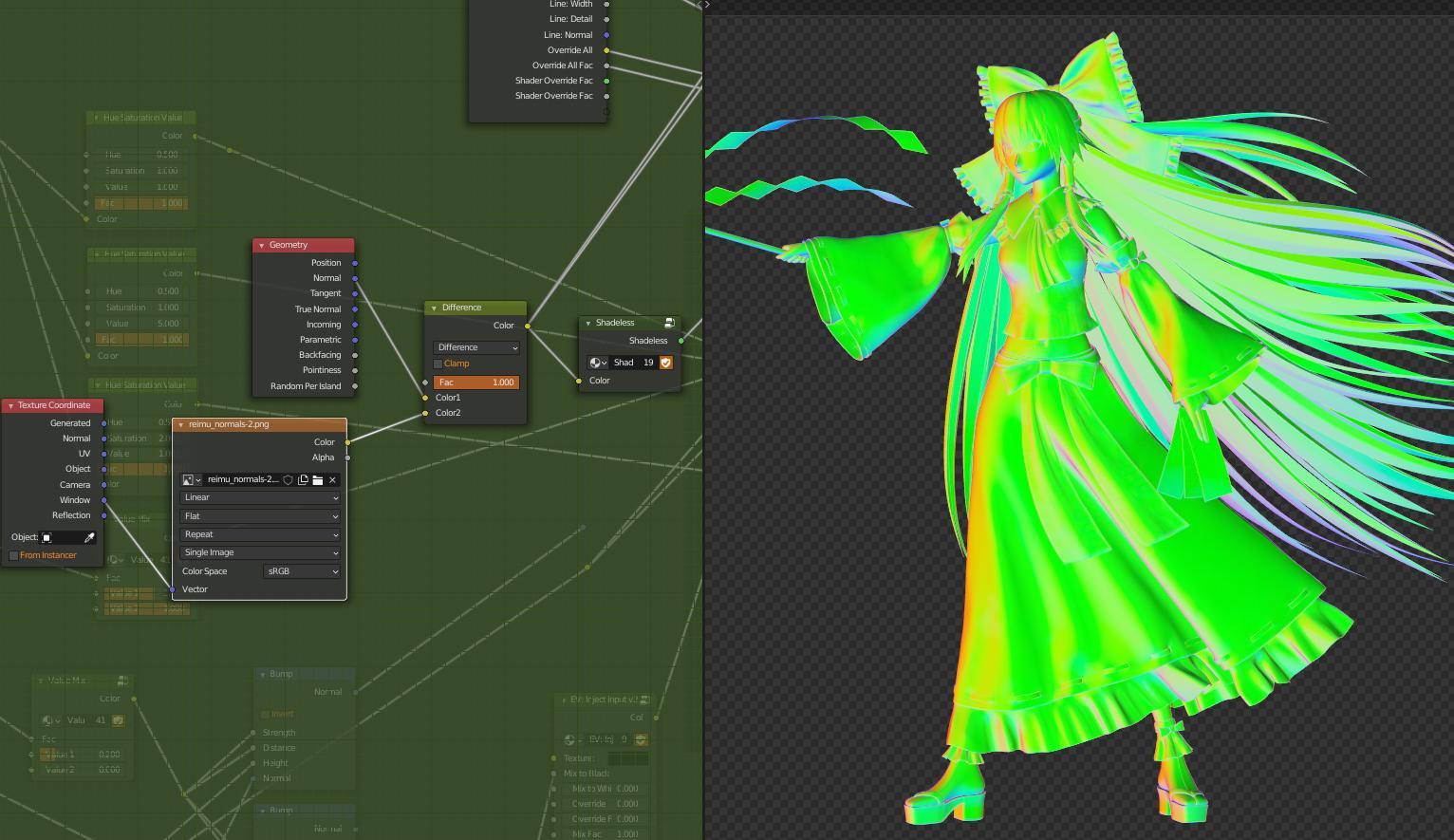Click the node group icon on Shadeless header
Screen dimensions: 1454x840
(669, 323)
